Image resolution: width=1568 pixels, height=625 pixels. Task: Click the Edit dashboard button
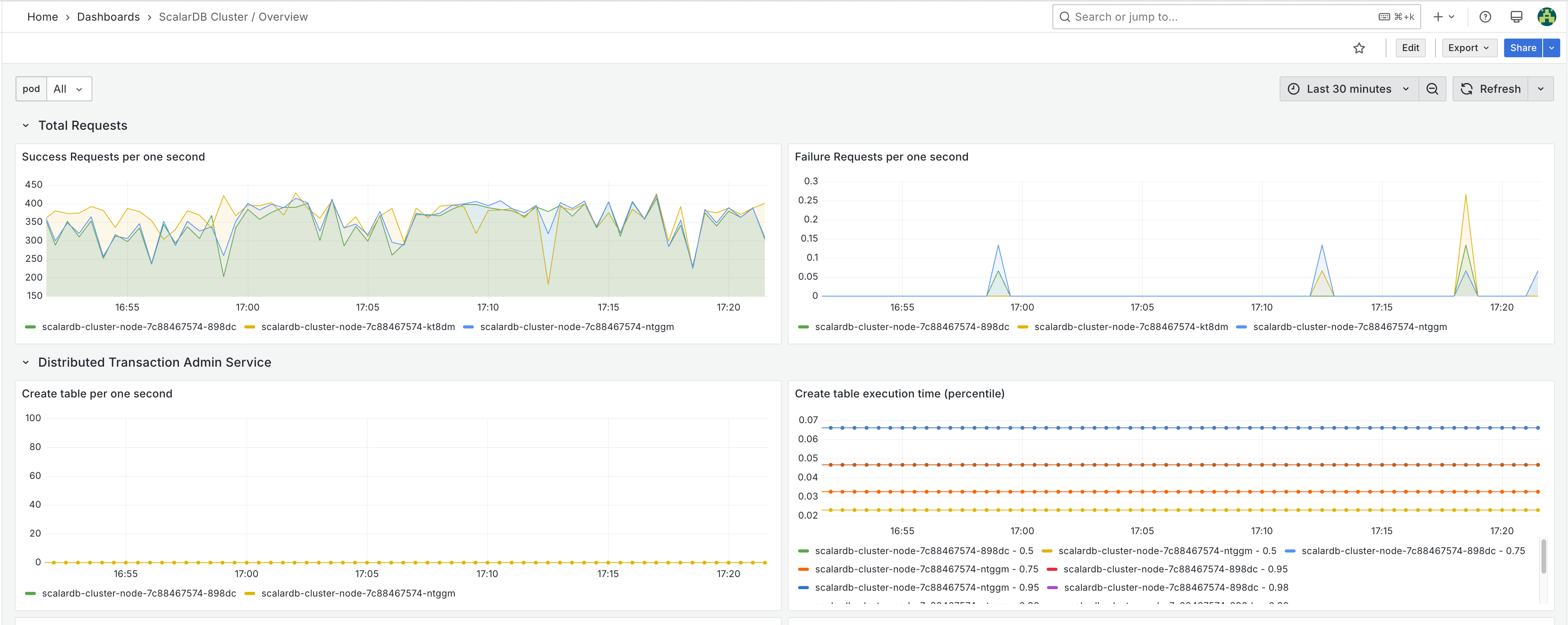[1410, 48]
